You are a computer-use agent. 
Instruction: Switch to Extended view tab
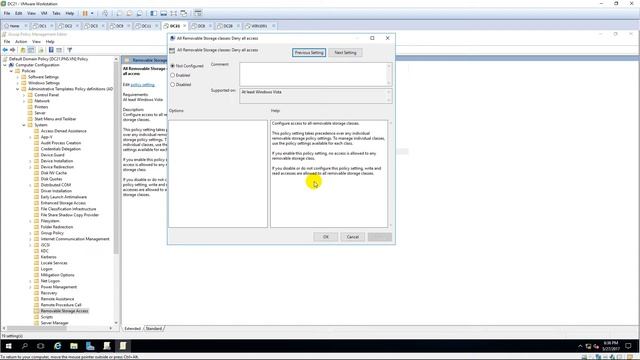[133, 329]
